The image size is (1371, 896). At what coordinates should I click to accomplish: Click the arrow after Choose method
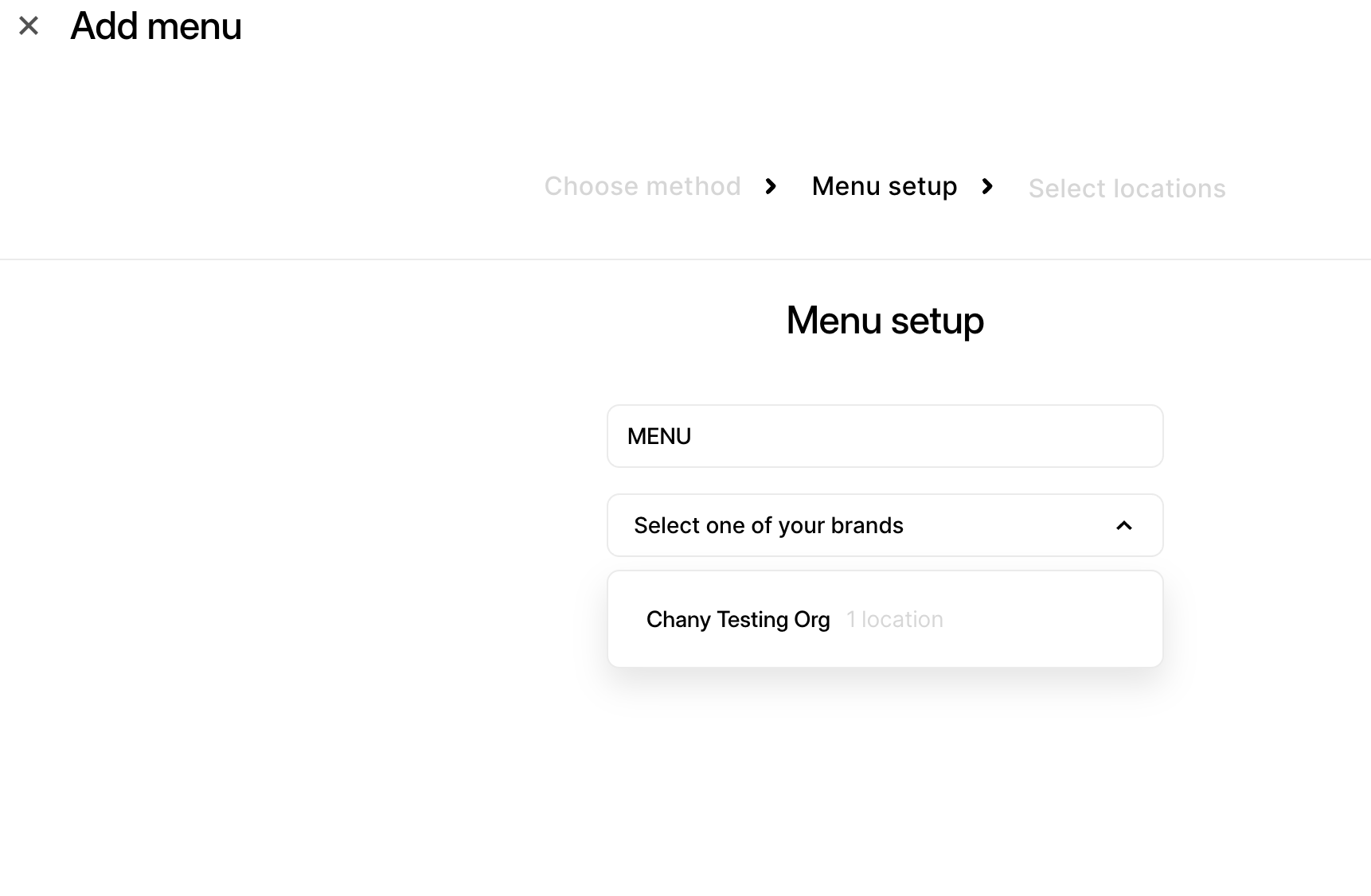[770, 186]
